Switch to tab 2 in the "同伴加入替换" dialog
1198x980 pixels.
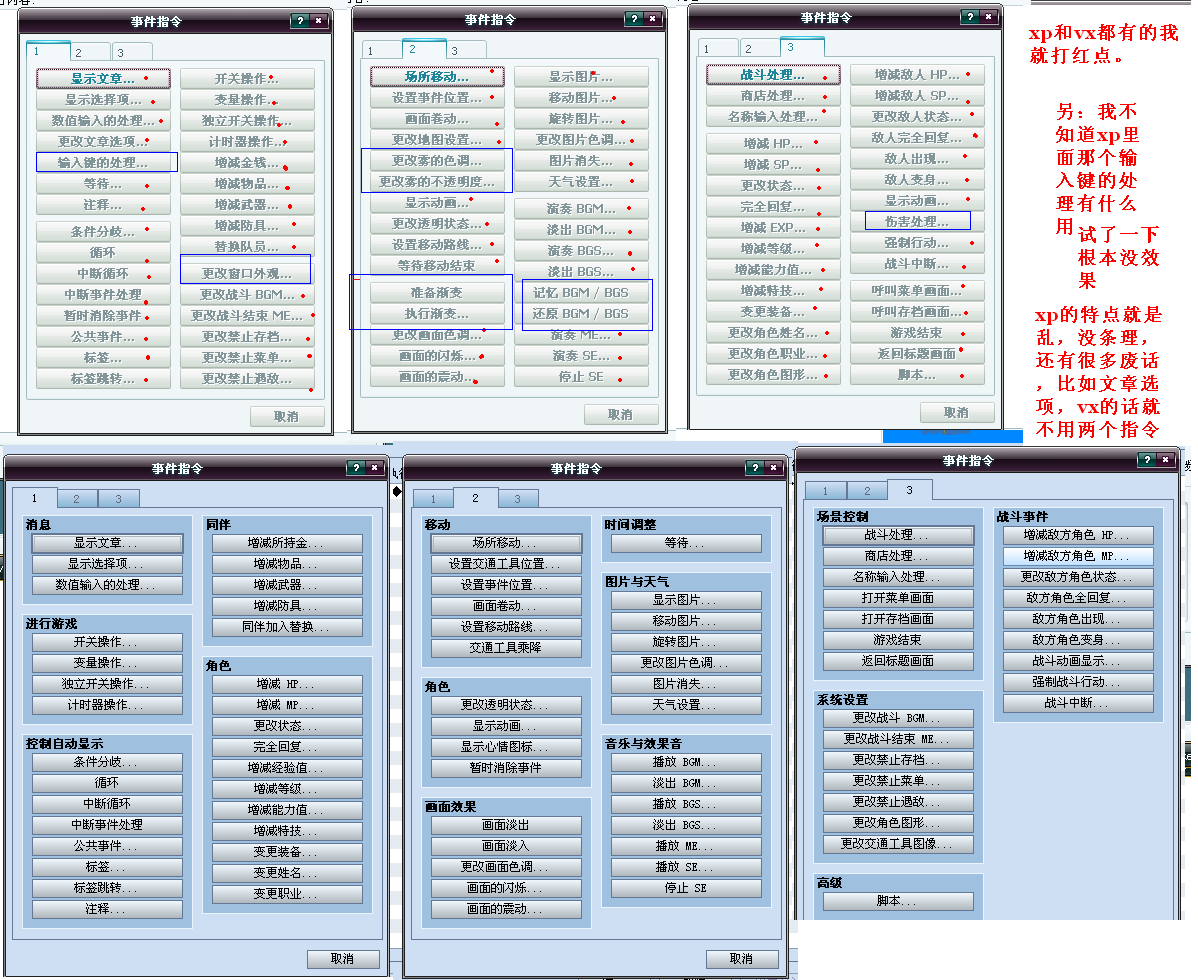click(76, 499)
